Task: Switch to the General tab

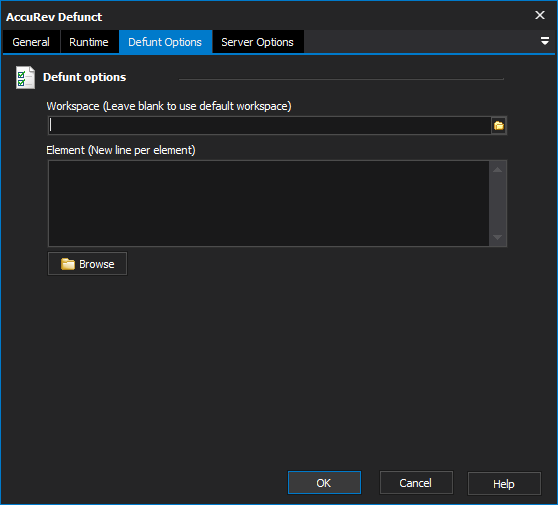Action: pos(31,42)
